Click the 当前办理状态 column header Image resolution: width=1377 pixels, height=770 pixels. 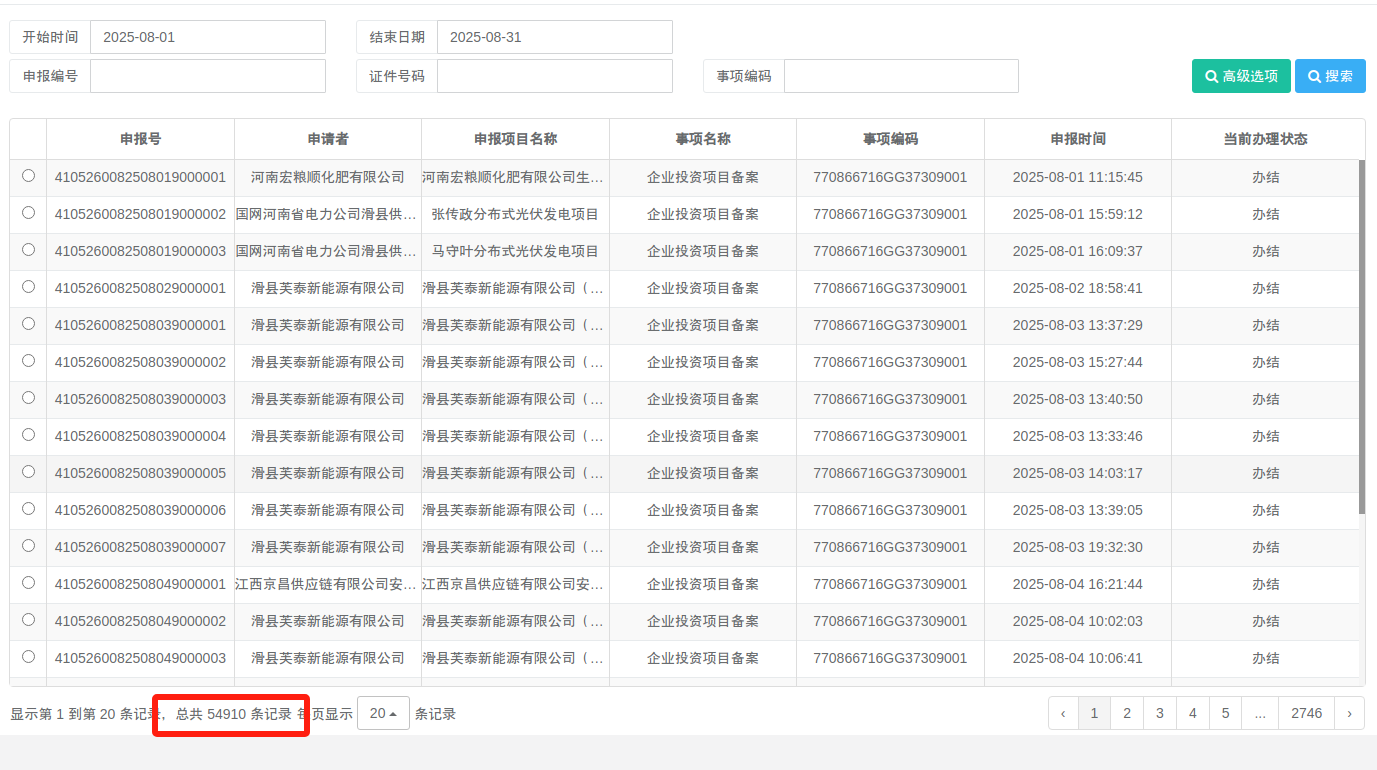click(x=1265, y=139)
